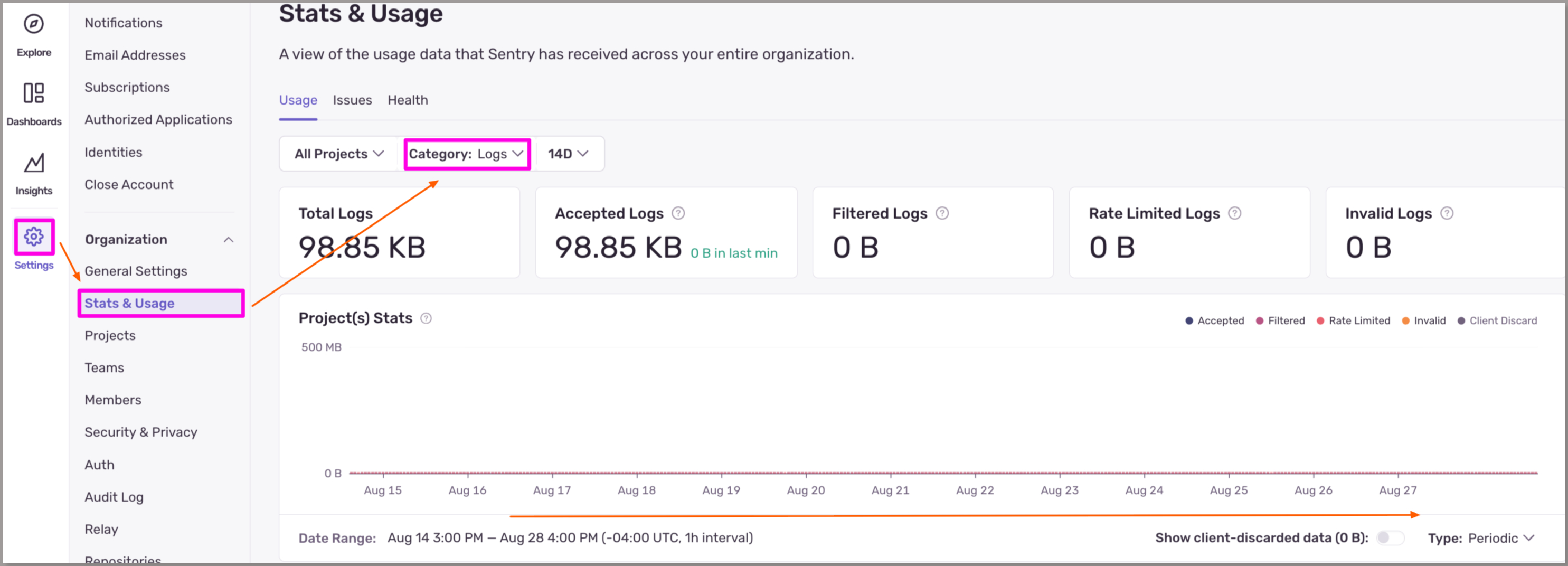
Task: Open the All Projects dropdown
Action: (339, 154)
